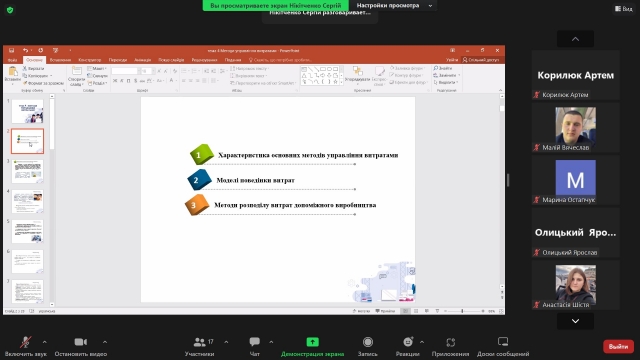Toggle Reading view icon in status bar

pyautogui.click(x=427, y=311)
